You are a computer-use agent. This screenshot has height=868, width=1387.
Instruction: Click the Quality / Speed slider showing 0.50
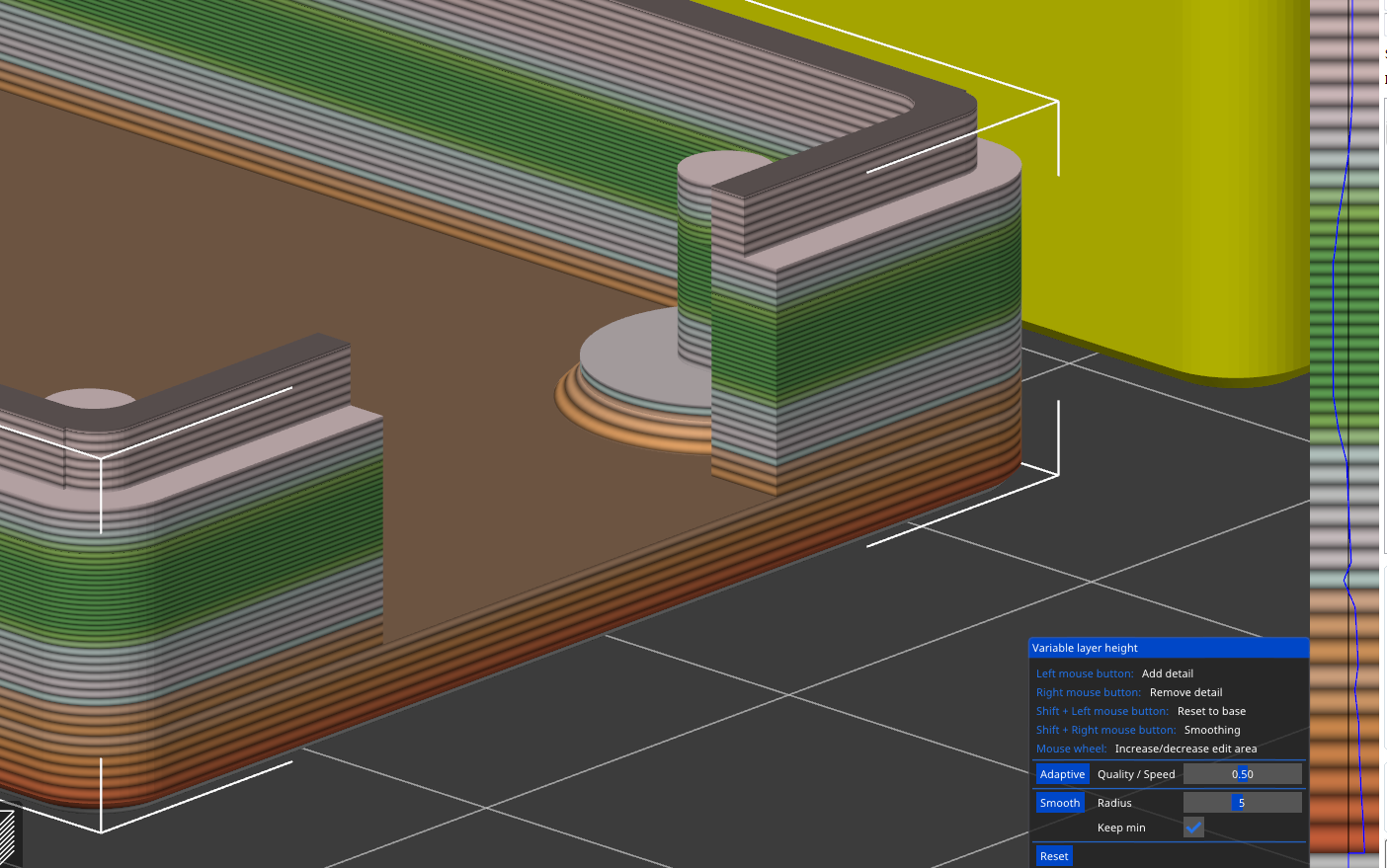coord(1242,774)
